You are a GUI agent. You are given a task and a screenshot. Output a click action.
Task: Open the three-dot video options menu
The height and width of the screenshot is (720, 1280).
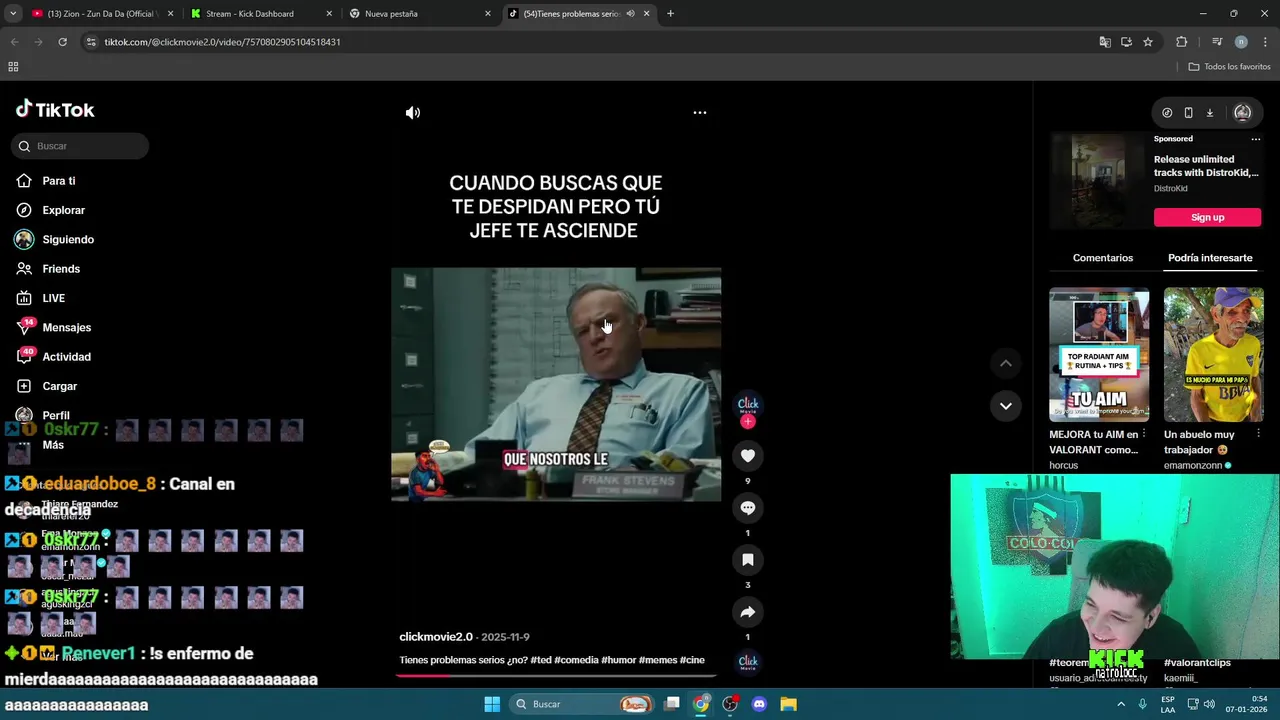[x=700, y=112]
